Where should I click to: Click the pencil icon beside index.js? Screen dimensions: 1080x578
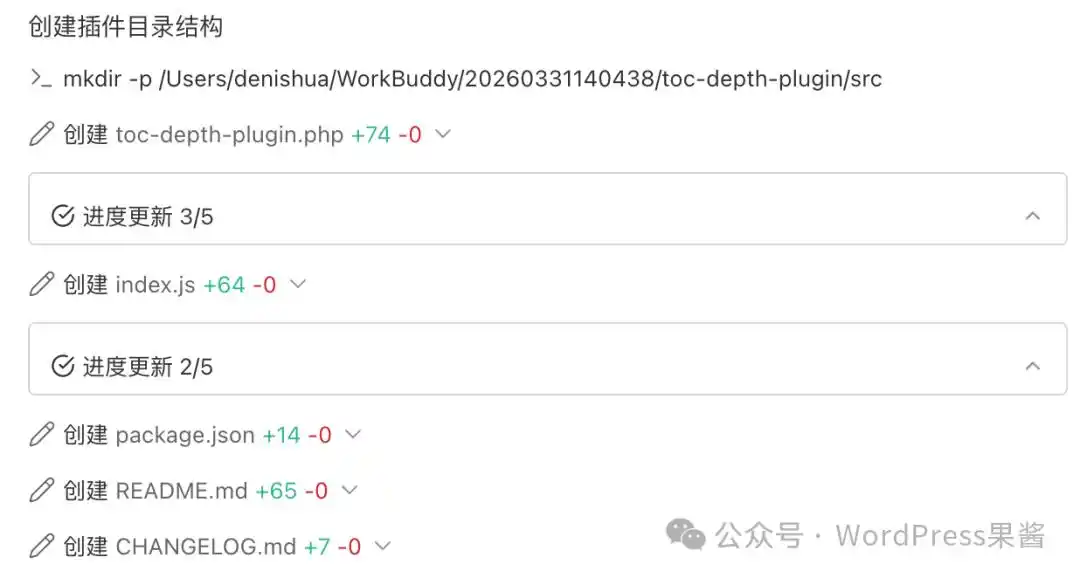click(x=41, y=284)
